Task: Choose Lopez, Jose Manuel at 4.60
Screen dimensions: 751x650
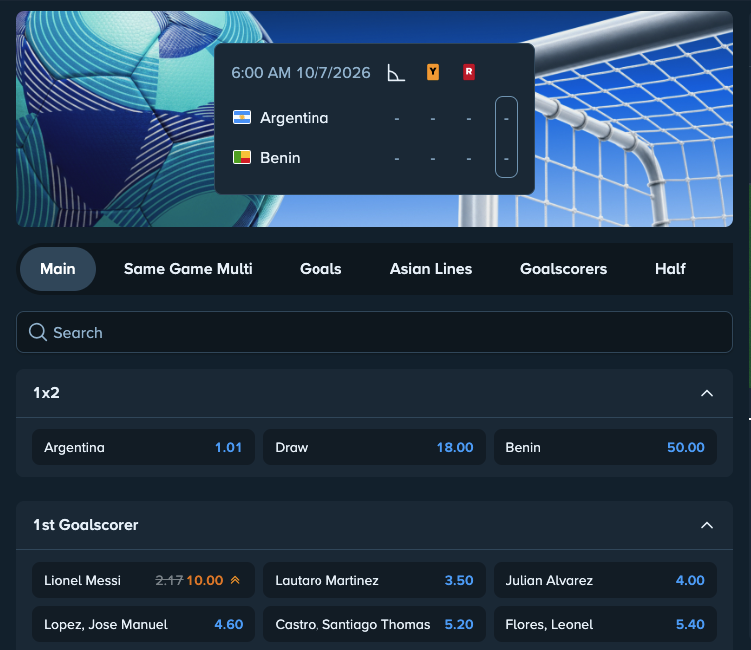Action: click(x=143, y=624)
